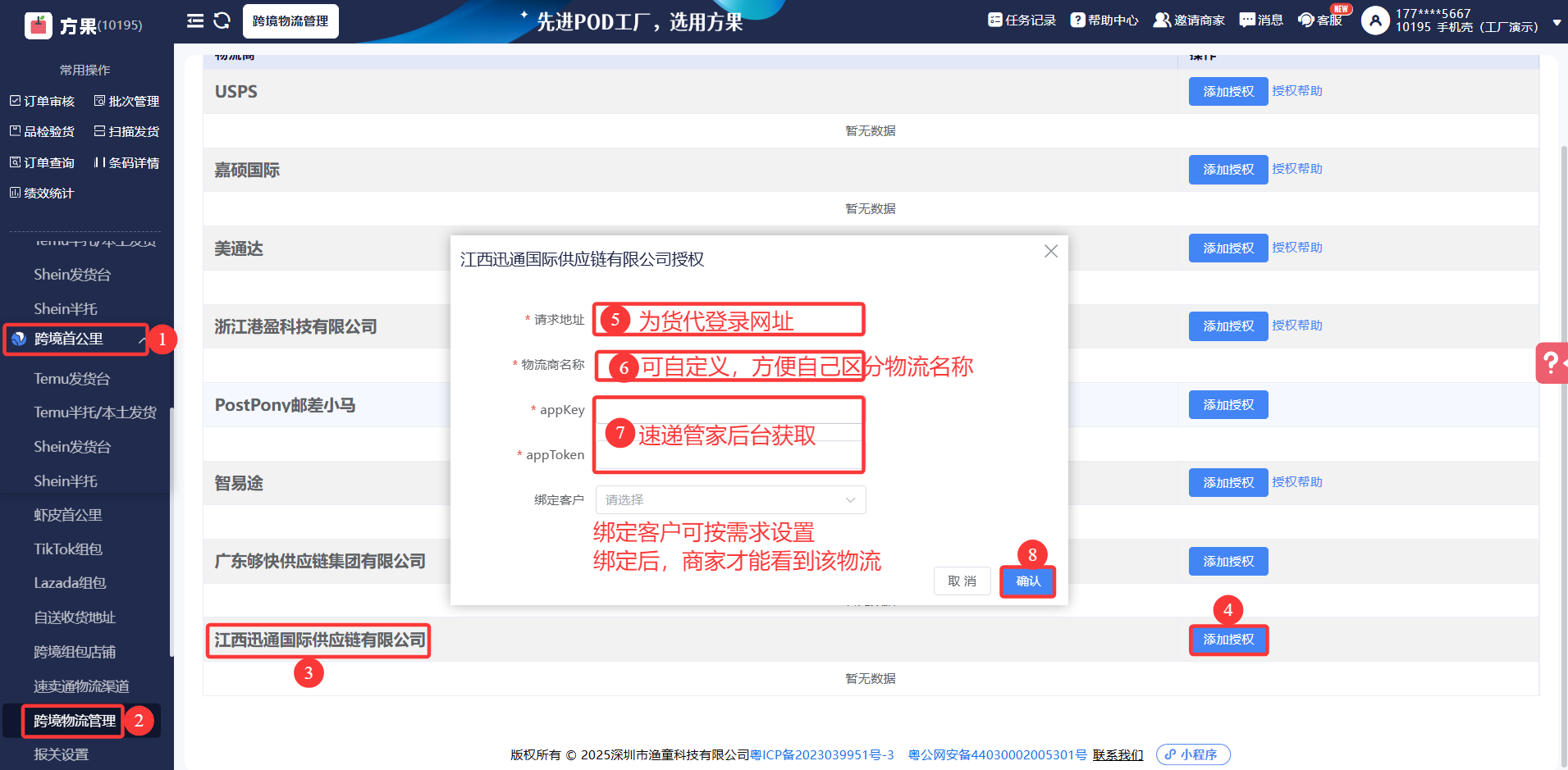Confirm the authorization with 确认
The width and height of the screenshot is (1568, 770).
point(1028,581)
